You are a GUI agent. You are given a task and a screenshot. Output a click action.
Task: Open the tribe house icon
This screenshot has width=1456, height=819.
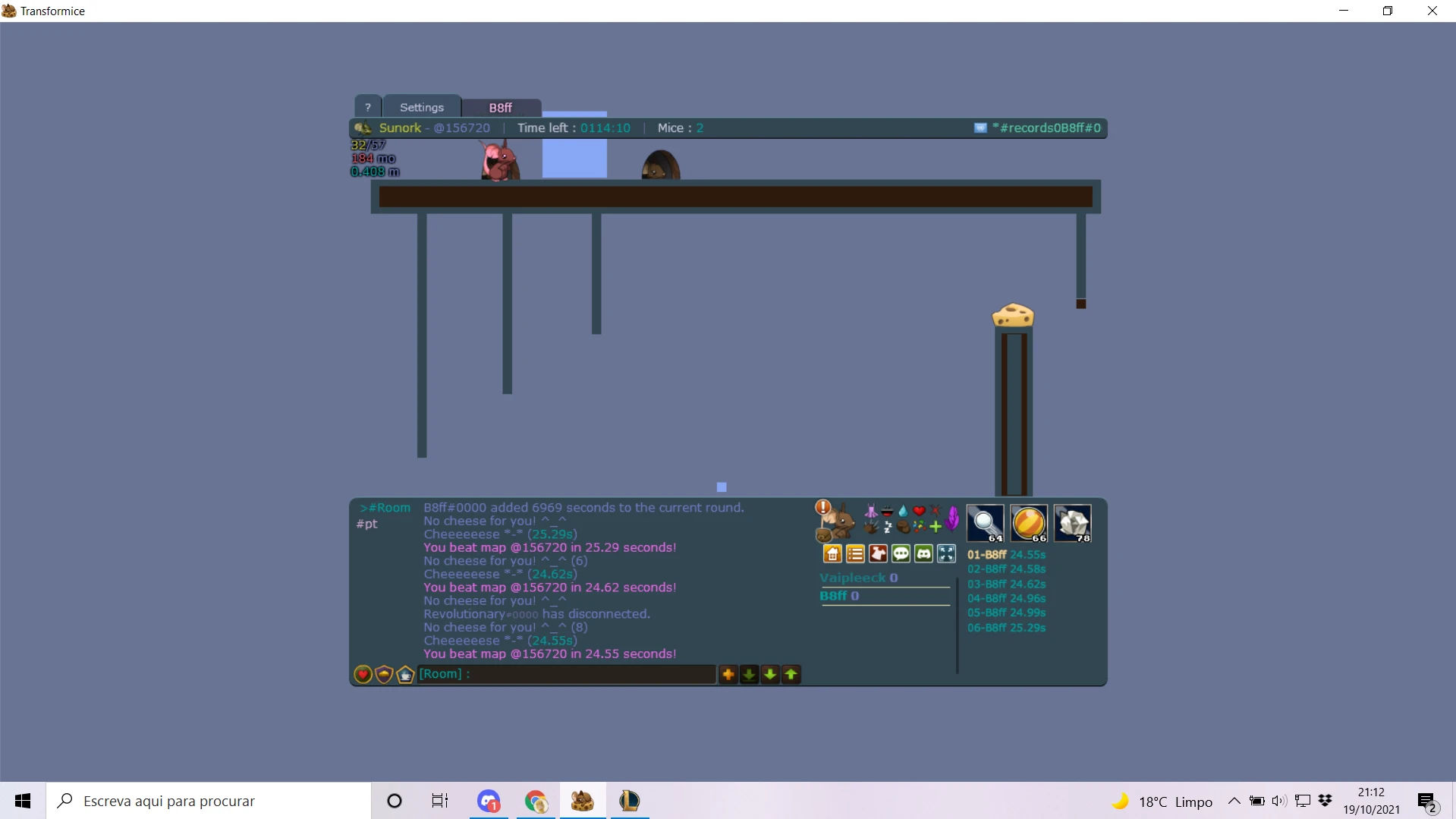pyautogui.click(x=832, y=554)
